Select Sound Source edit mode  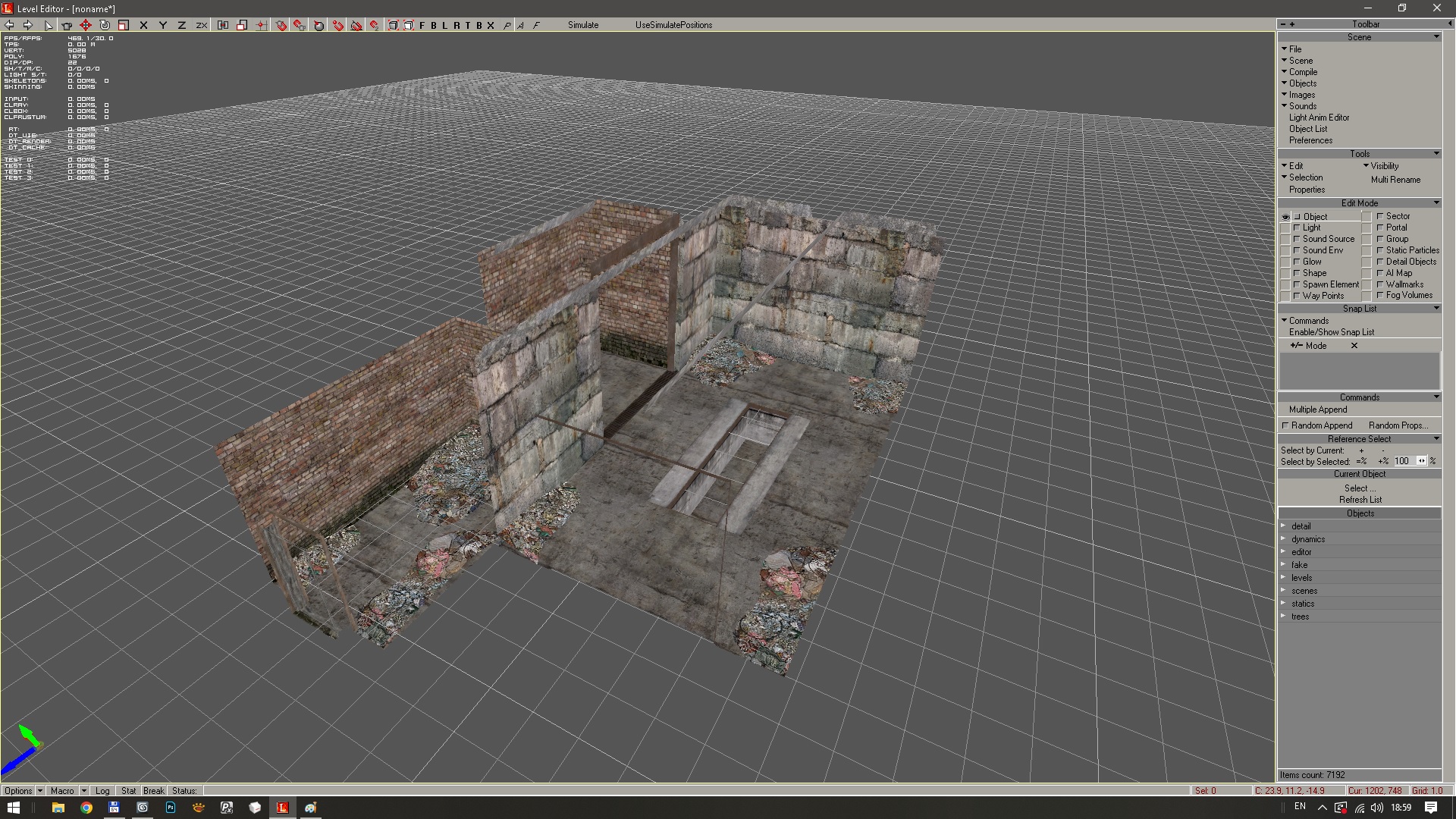(1328, 239)
